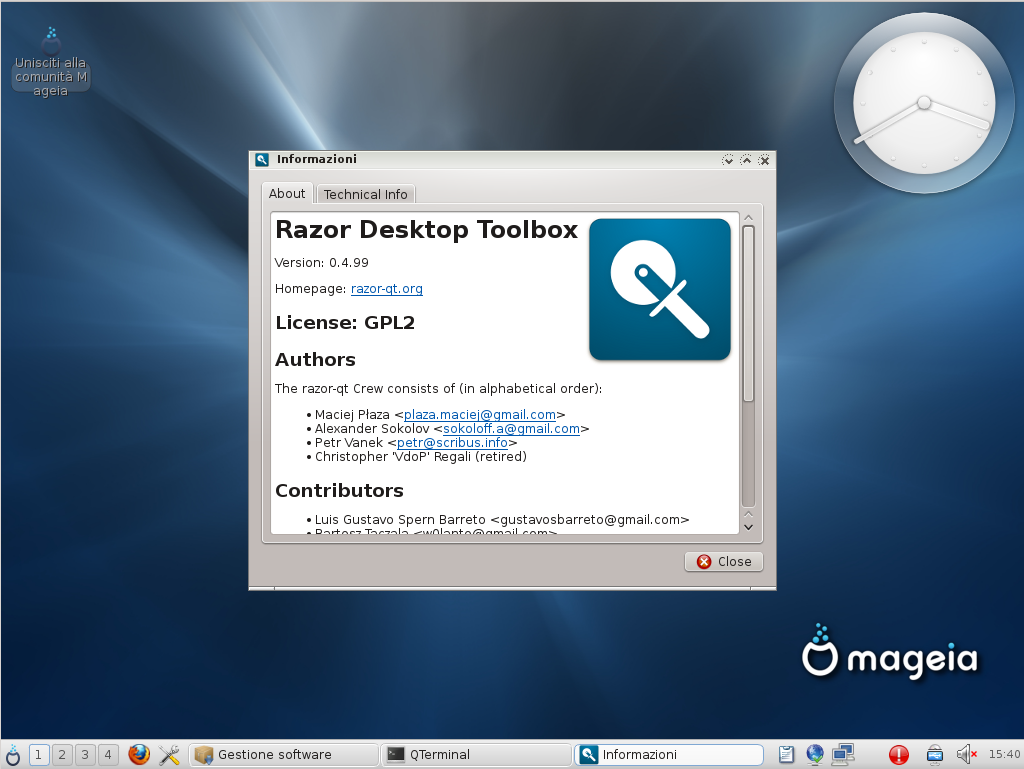Viewport: 1024px width, 769px height.
Task: Switch to Gestione software taskbar window
Action: (x=284, y=755)
